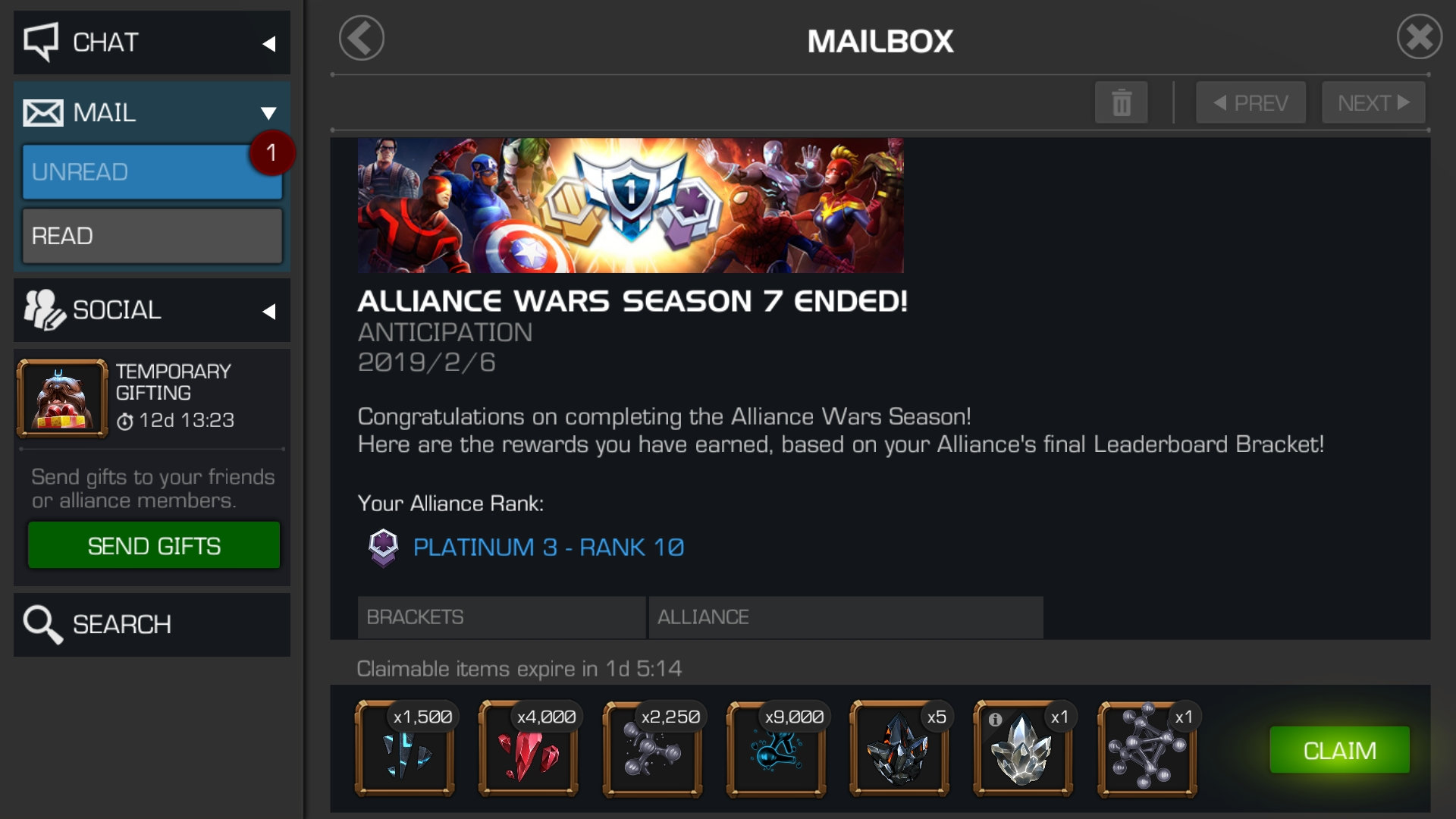Open the Alliance tab
This screenshot has height=819, width=1456.
click(x=846, y=617)
